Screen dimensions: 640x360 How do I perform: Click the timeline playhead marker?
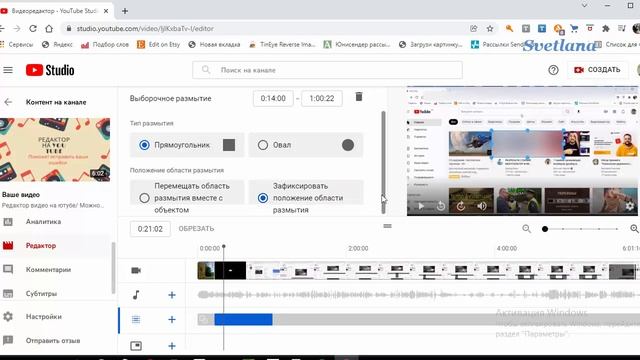[224, 247]
